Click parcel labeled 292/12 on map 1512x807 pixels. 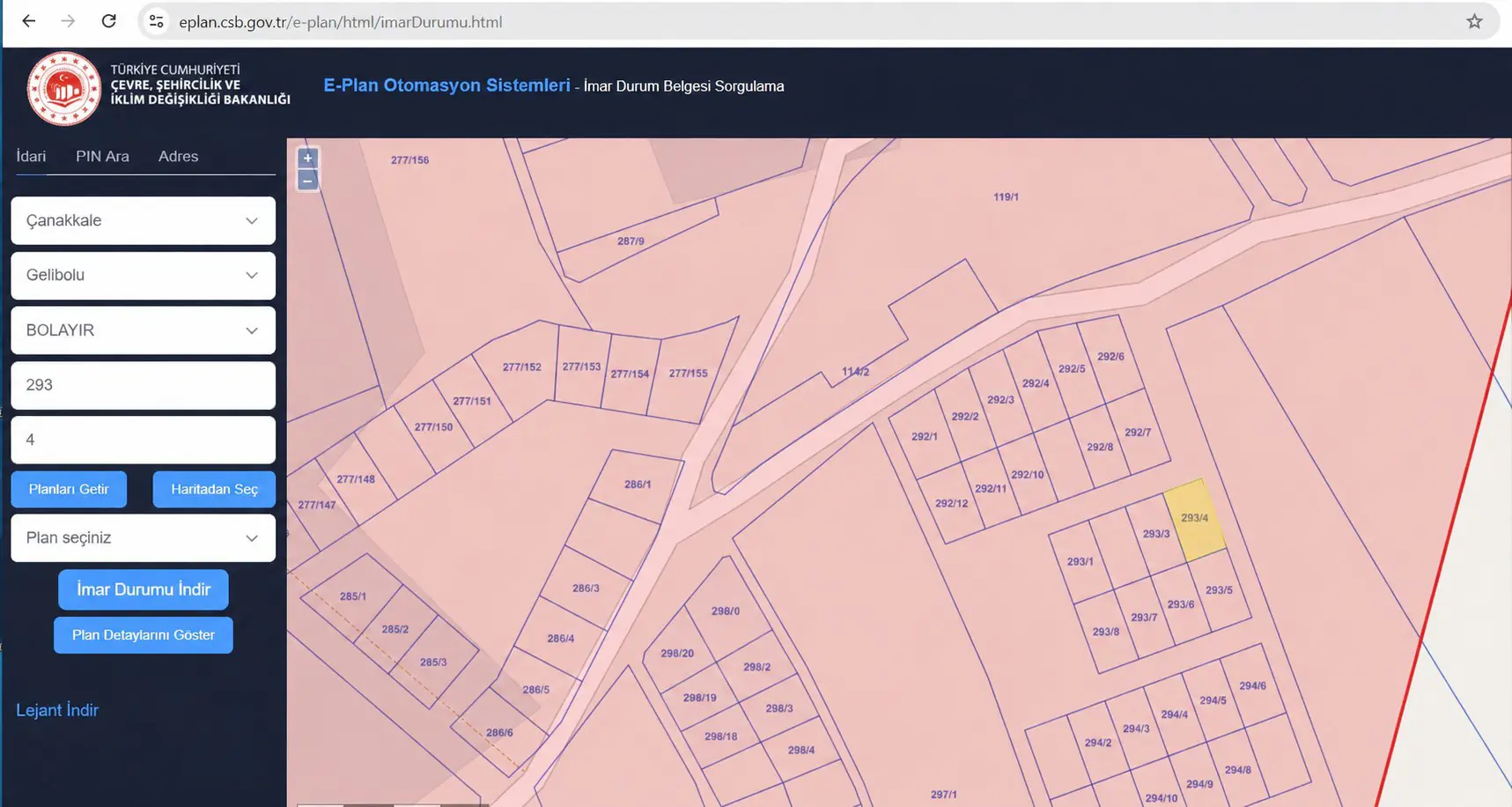pos(951,503)
